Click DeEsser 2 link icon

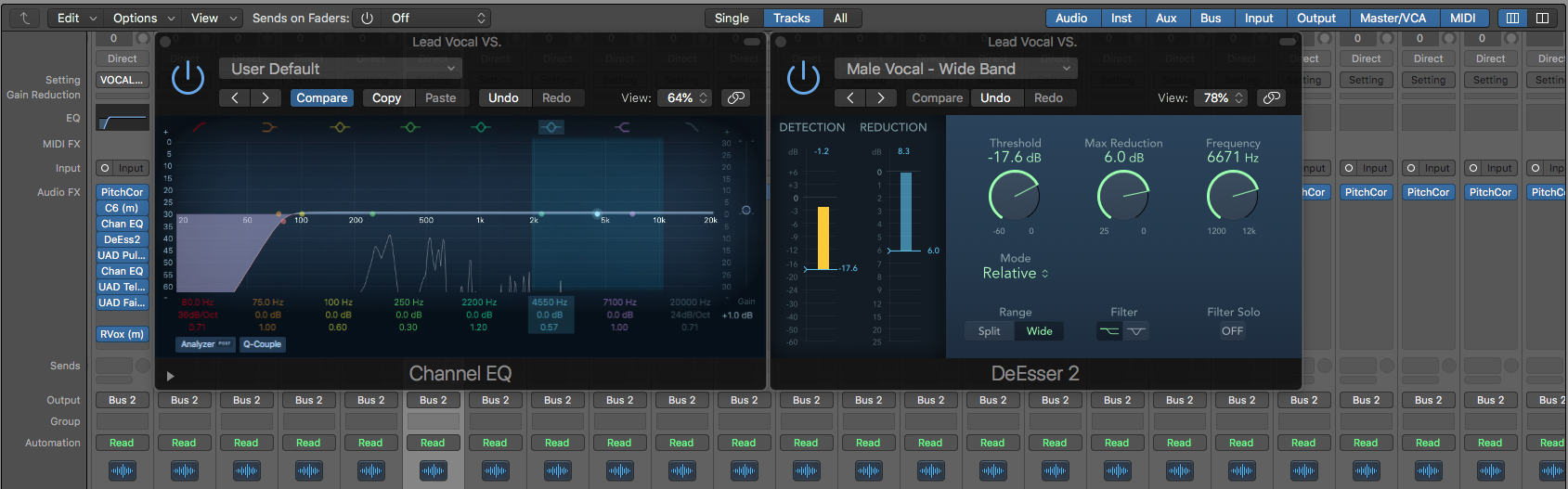(x=1272, y=97)
